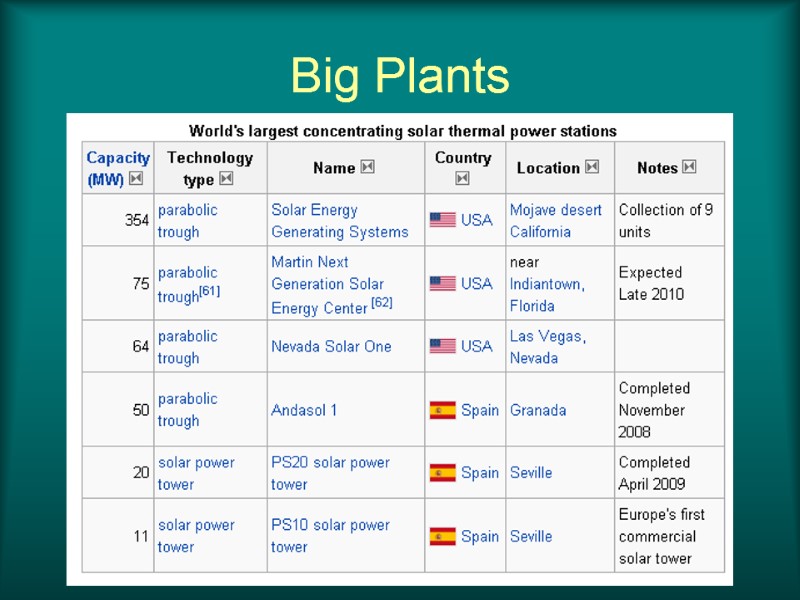The image size is (800, 600).
Task: Open the parabolic trough link in 354 MW row
Action: [x=187, y=220]
